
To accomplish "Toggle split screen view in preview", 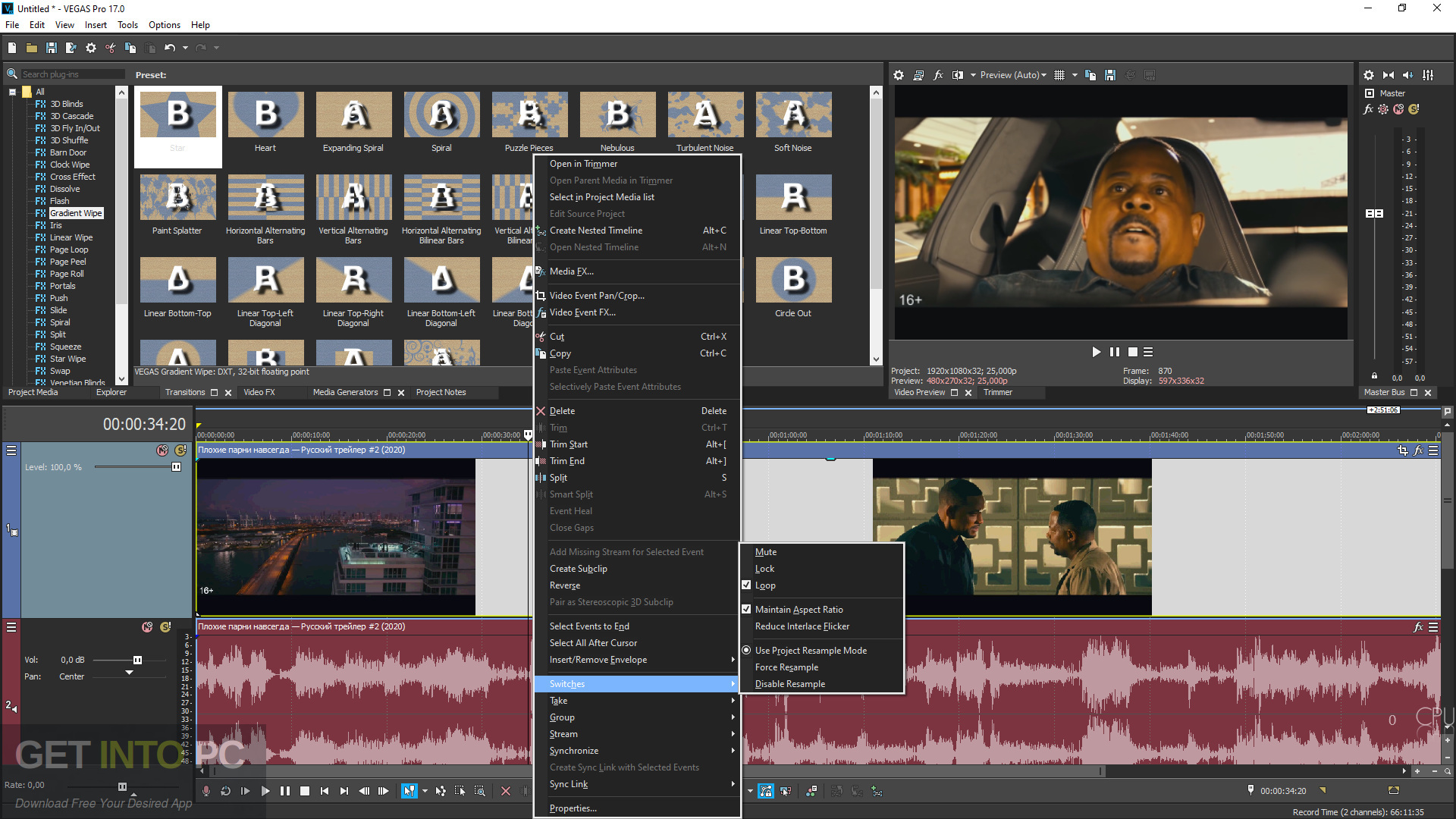I will [x=958, y=75].
